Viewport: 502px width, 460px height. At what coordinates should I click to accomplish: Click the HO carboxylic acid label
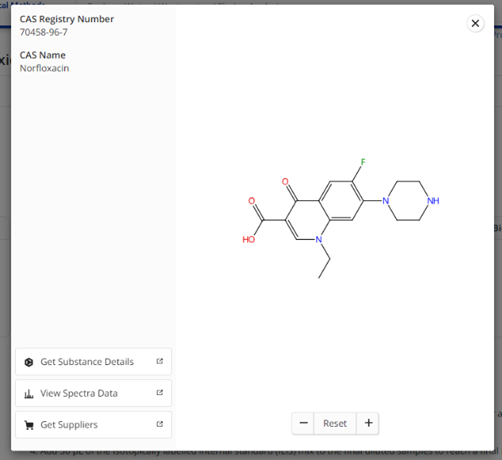click(x=249, y=239)
